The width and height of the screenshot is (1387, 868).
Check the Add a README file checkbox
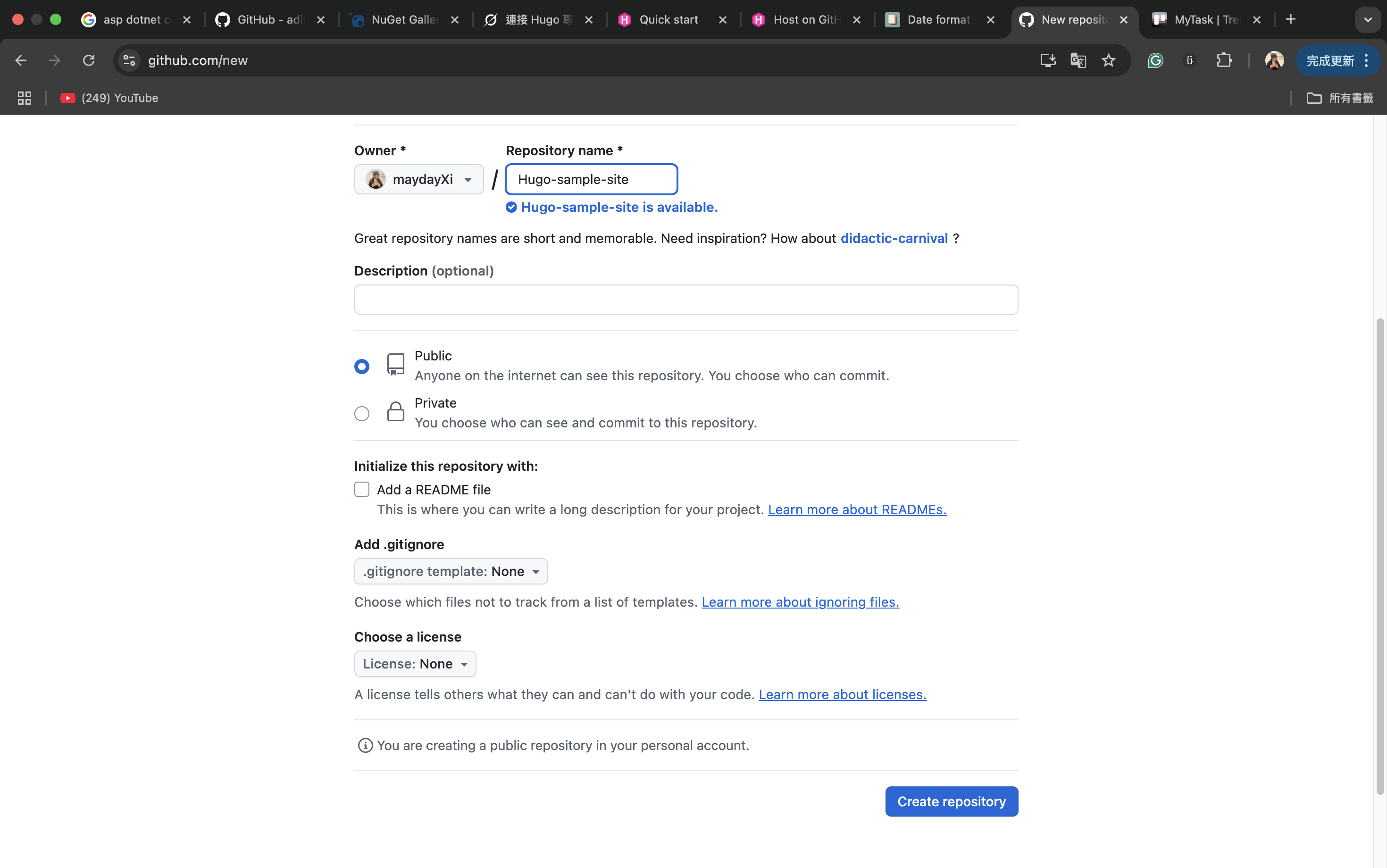click(362, 489)
